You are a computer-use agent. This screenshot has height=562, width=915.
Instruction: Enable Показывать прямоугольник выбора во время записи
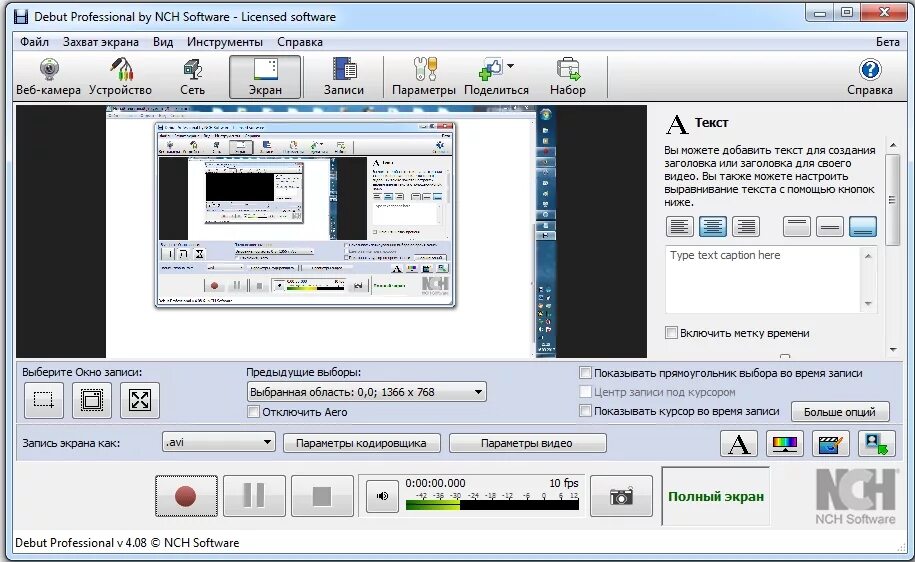click(x=585, y=372)
